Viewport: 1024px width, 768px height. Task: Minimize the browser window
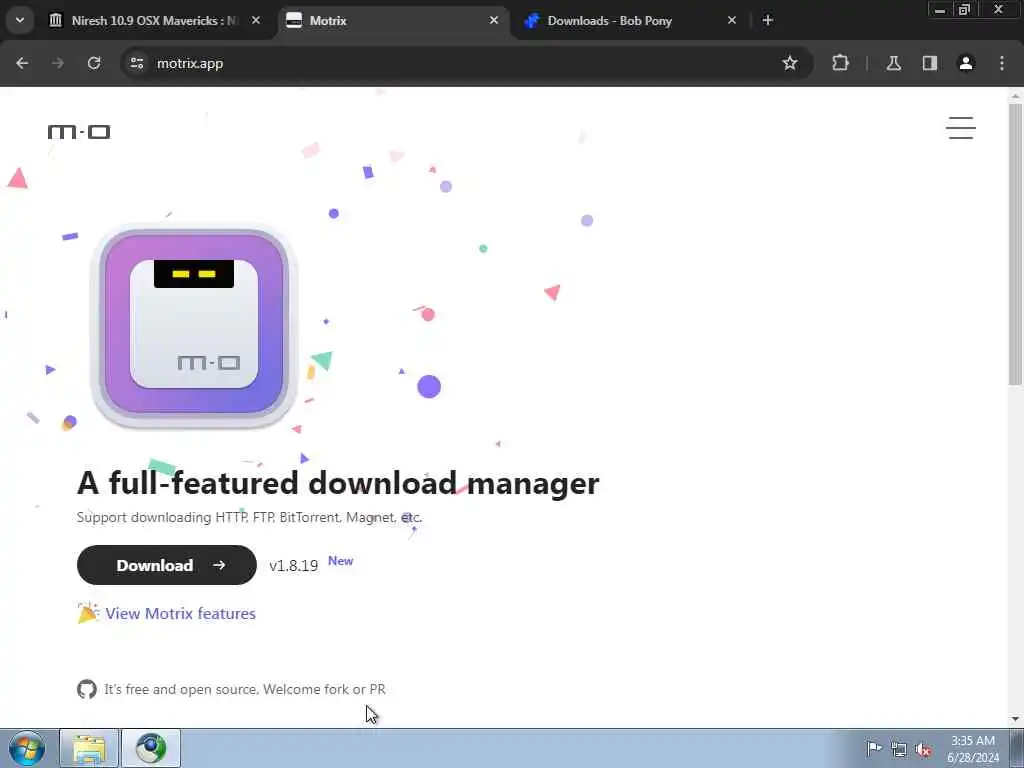tap(940, 10)
